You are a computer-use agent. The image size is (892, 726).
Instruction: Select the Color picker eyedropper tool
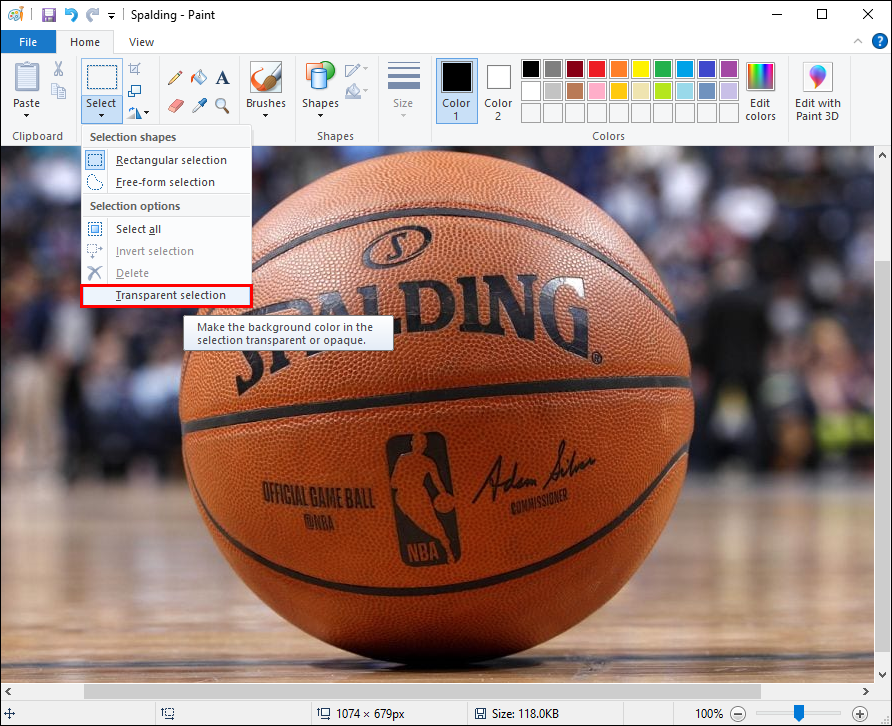(199, 105)
